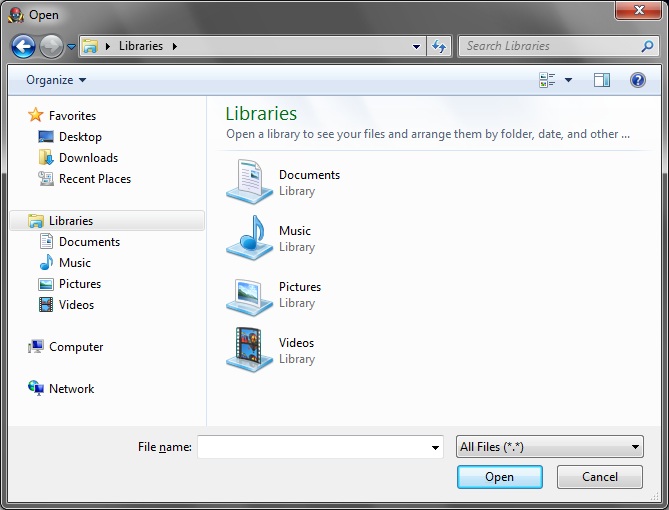Viewport: 669px width, 510px height.
Task: Select Music Library label in file list
Action: (297, 239)
